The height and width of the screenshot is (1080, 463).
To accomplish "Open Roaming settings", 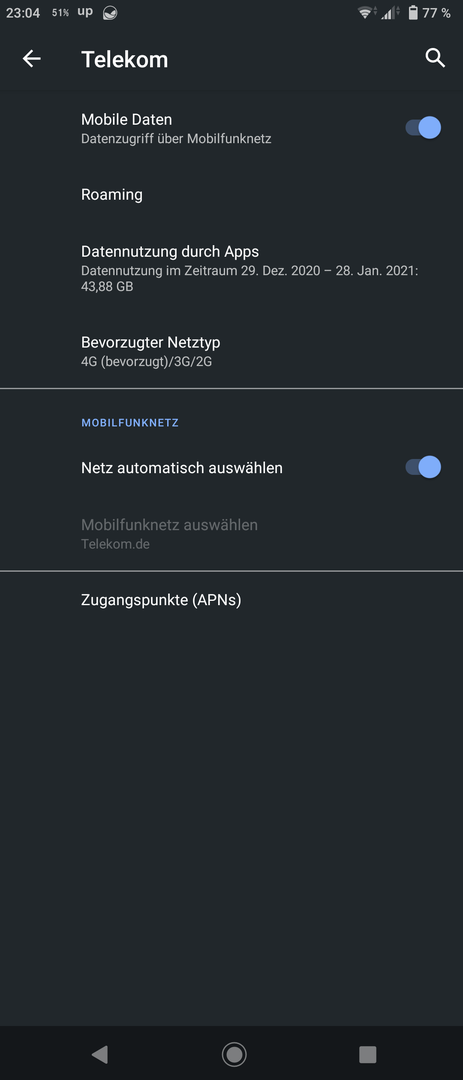I will [x=232, y=194].
